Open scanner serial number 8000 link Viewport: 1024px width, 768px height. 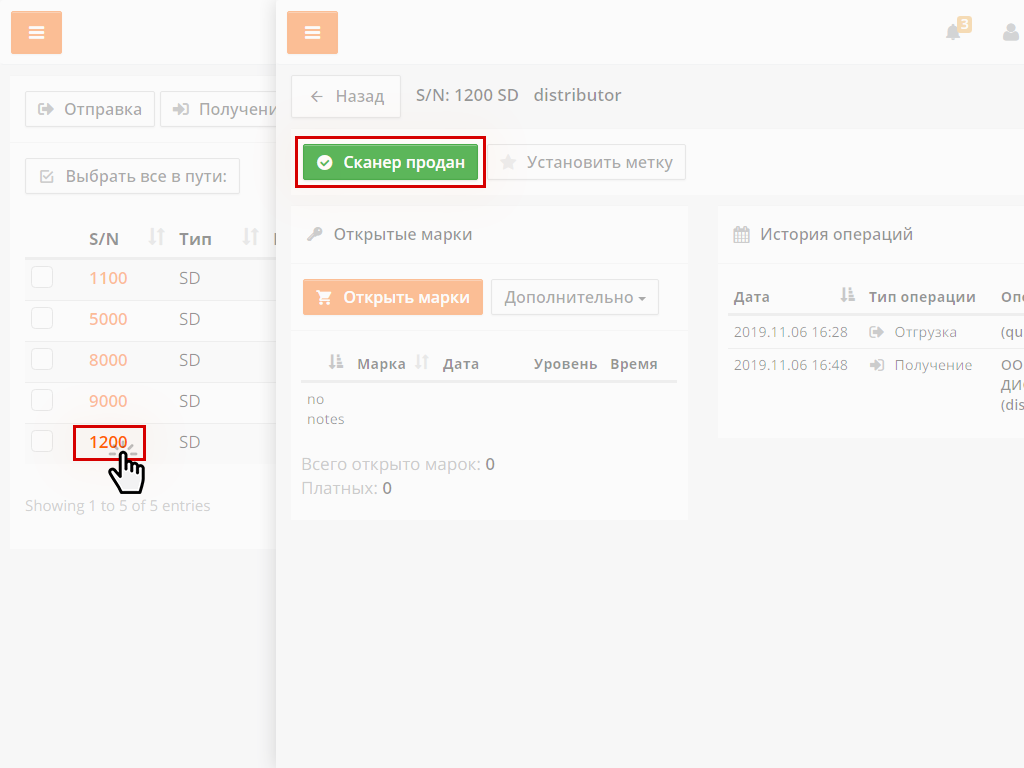point(108,360)
